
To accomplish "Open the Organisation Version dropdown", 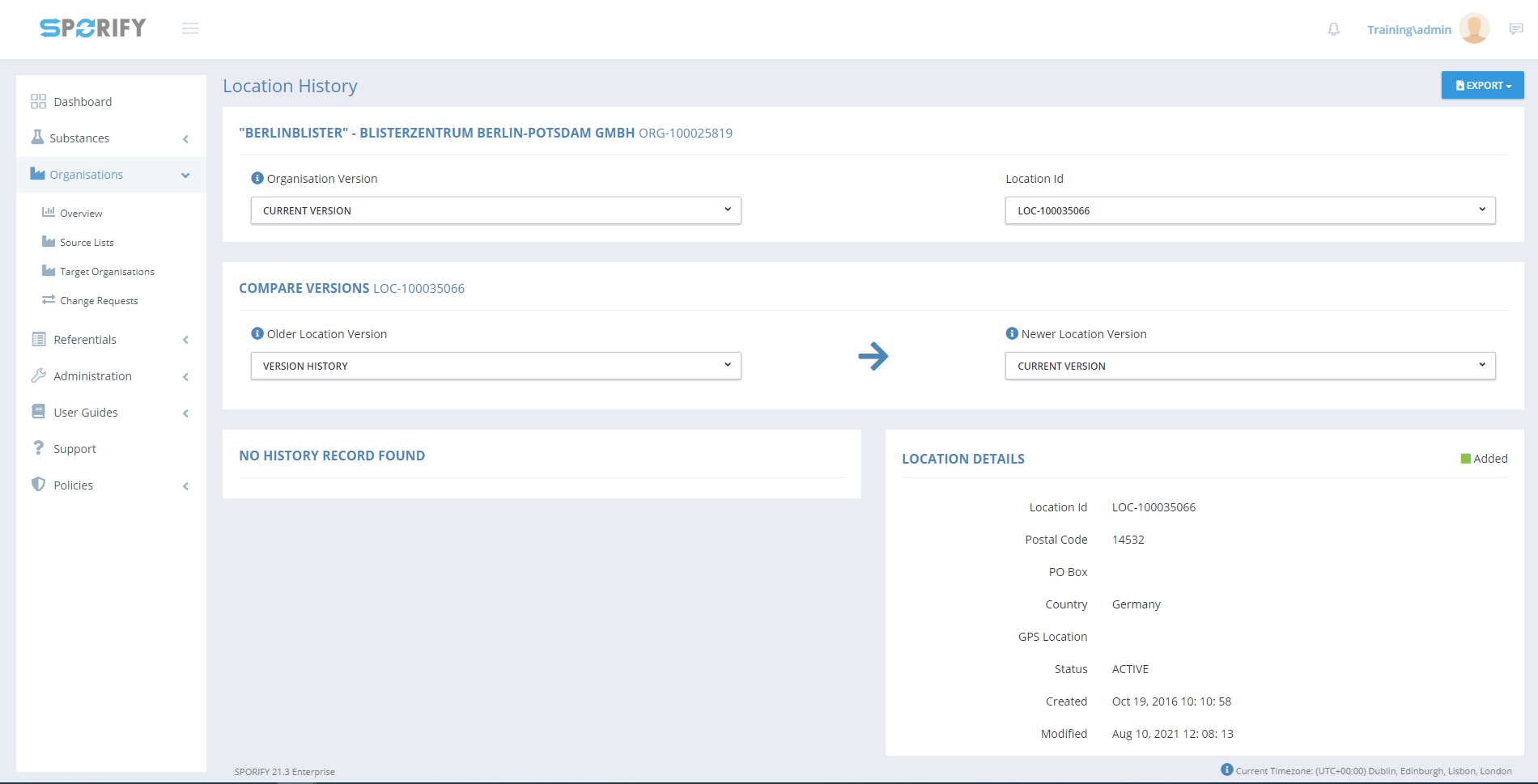I will pyautogui.click(x=495, y=210).
